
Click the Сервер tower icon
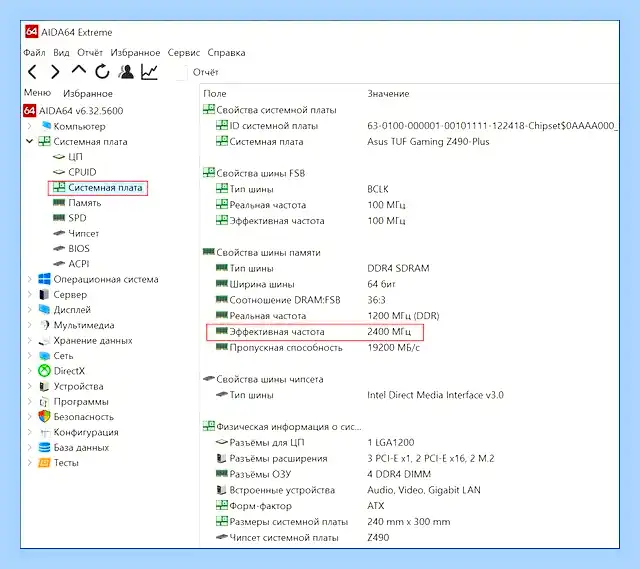pos(44,294)
